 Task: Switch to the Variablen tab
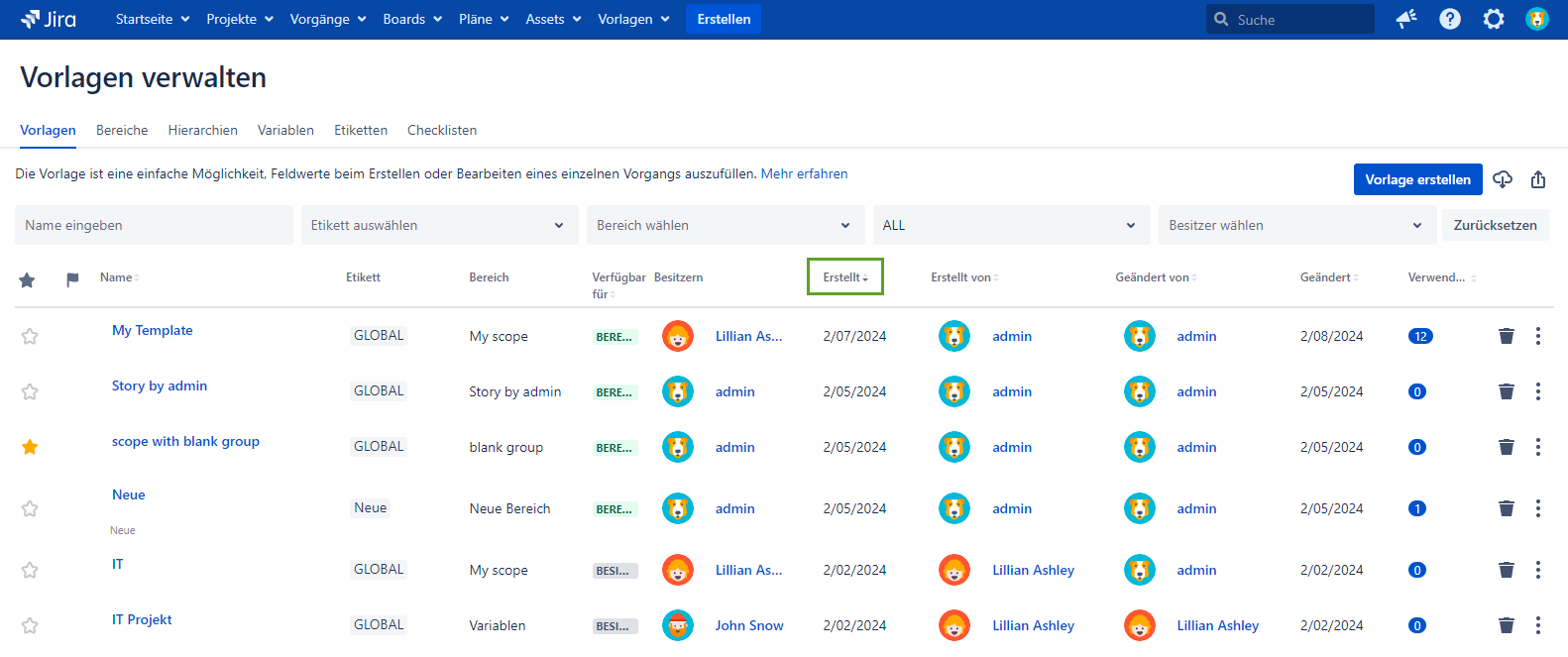(285, 130)
